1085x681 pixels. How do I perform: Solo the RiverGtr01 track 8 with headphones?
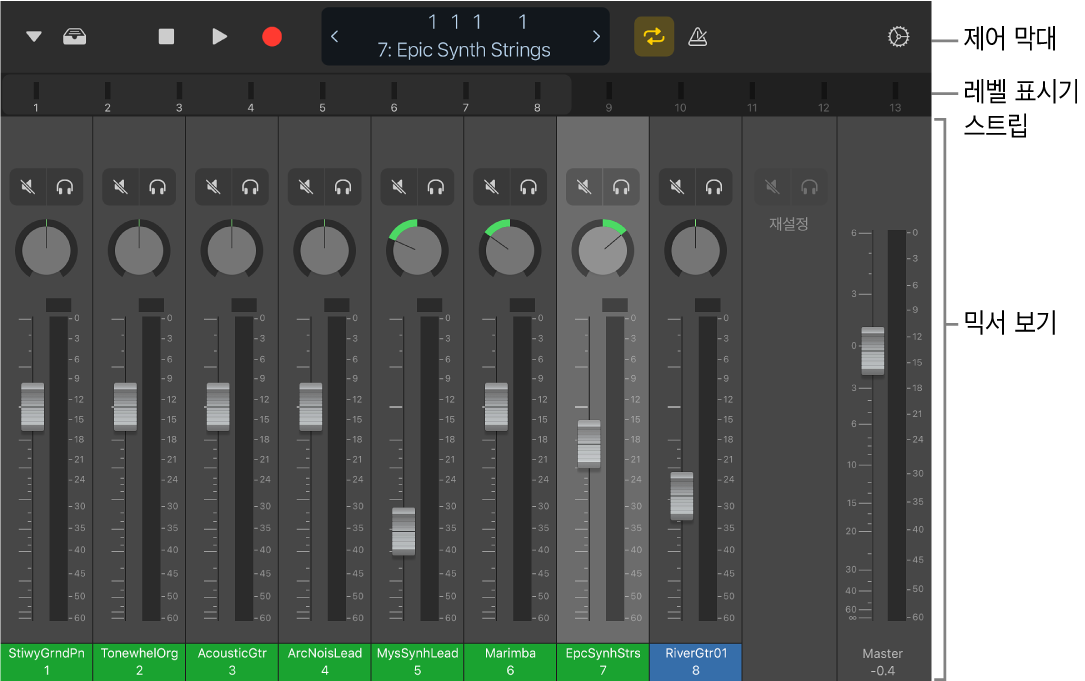(x=714, y=187)
